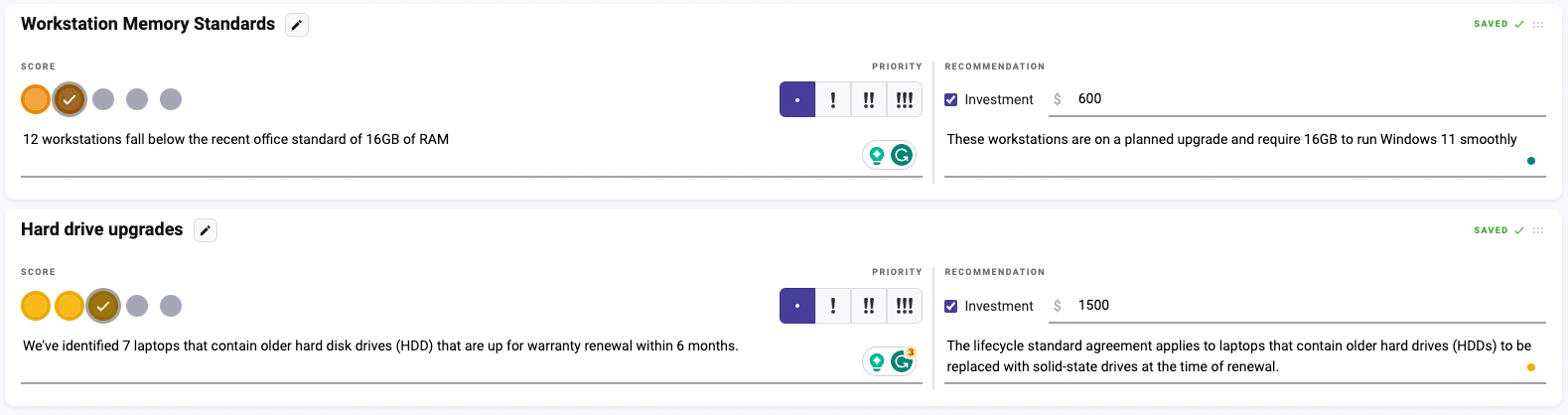Uncheck Investment checkbox for Workstation Memory Standards

(x=951, y=99)
